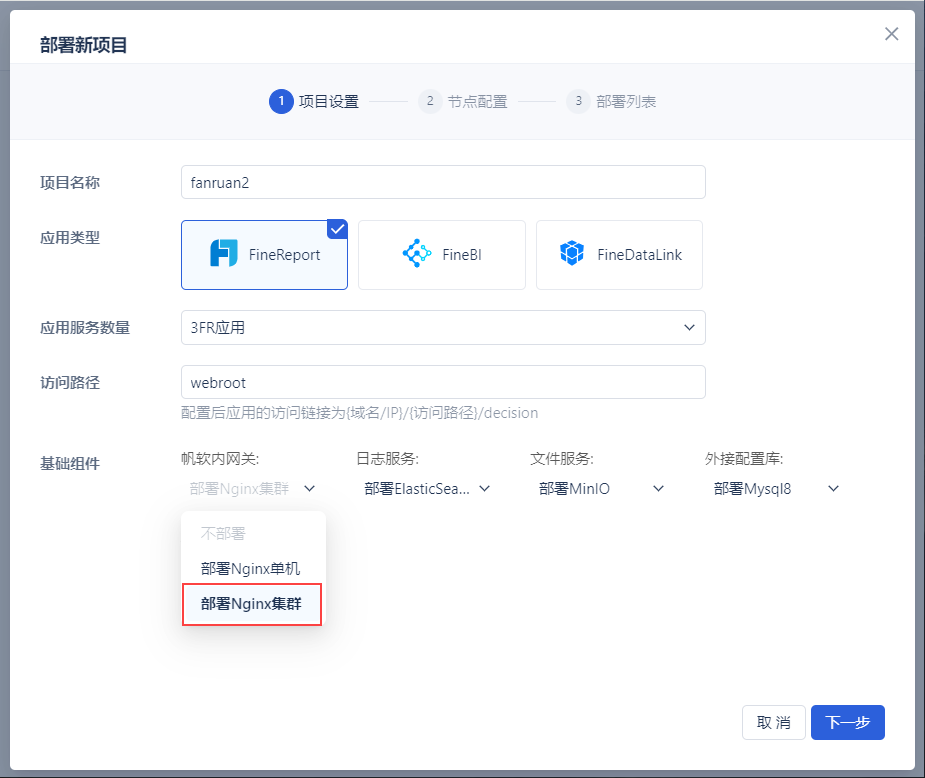Click the FineReport logo icon
Screen dimensions: 925x778
[x=224, y=253]
